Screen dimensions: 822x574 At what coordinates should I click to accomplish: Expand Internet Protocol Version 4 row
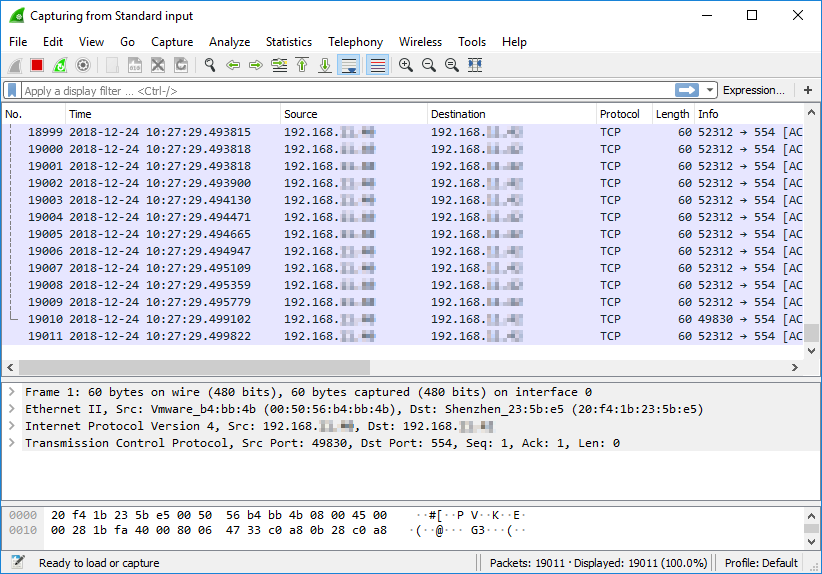[x=12, y=426]
